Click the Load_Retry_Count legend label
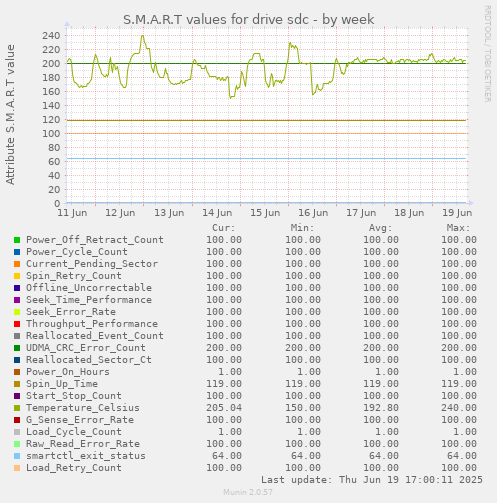 (x=74, y=468)
